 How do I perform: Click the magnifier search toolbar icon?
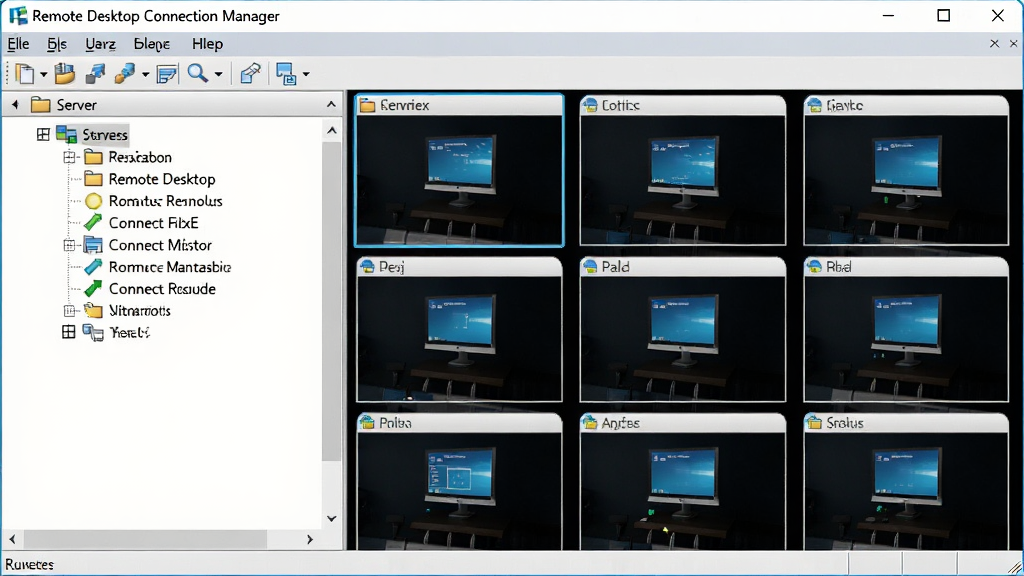coord(197,73)
